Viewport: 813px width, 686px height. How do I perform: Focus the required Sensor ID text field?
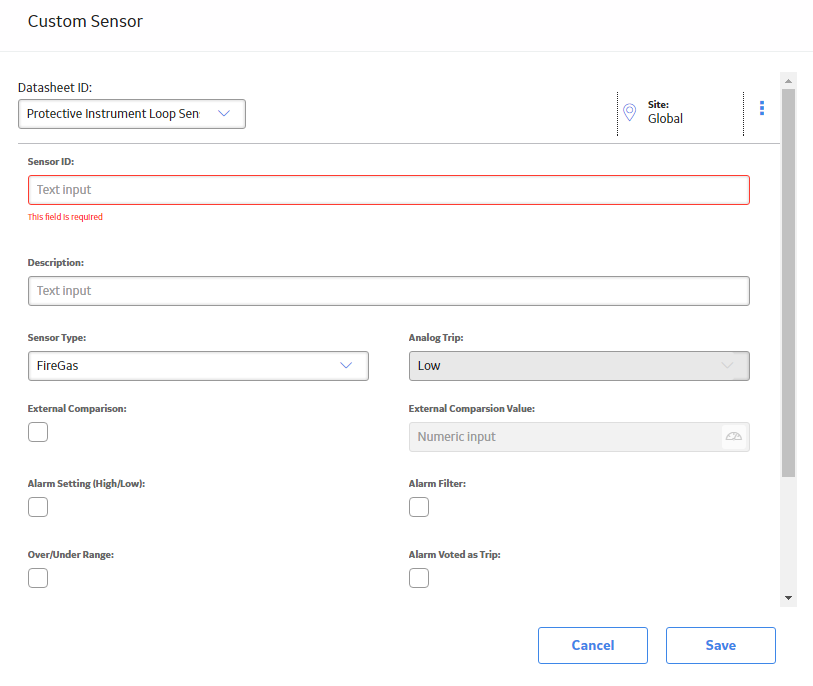(x=389, y=190)
